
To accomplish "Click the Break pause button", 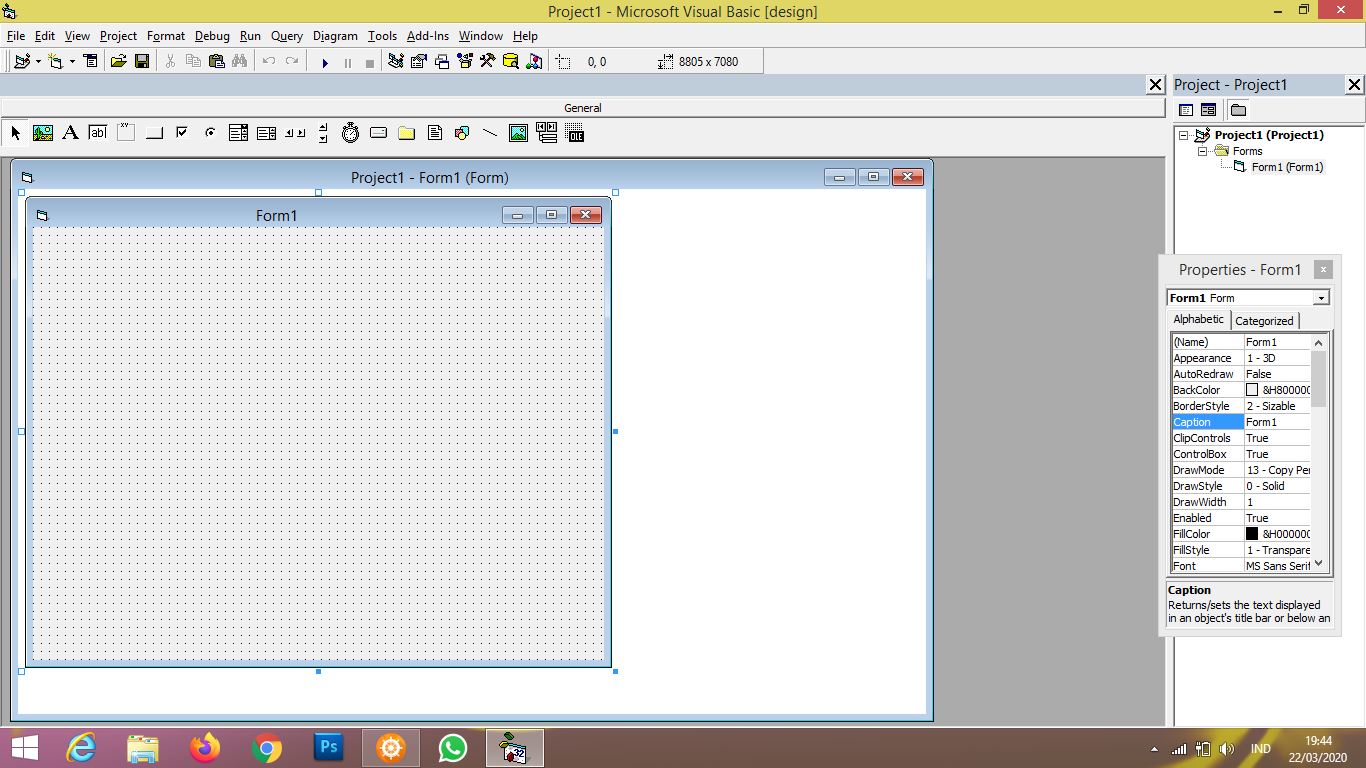I will pyautogui.click(x=347, y=62).
